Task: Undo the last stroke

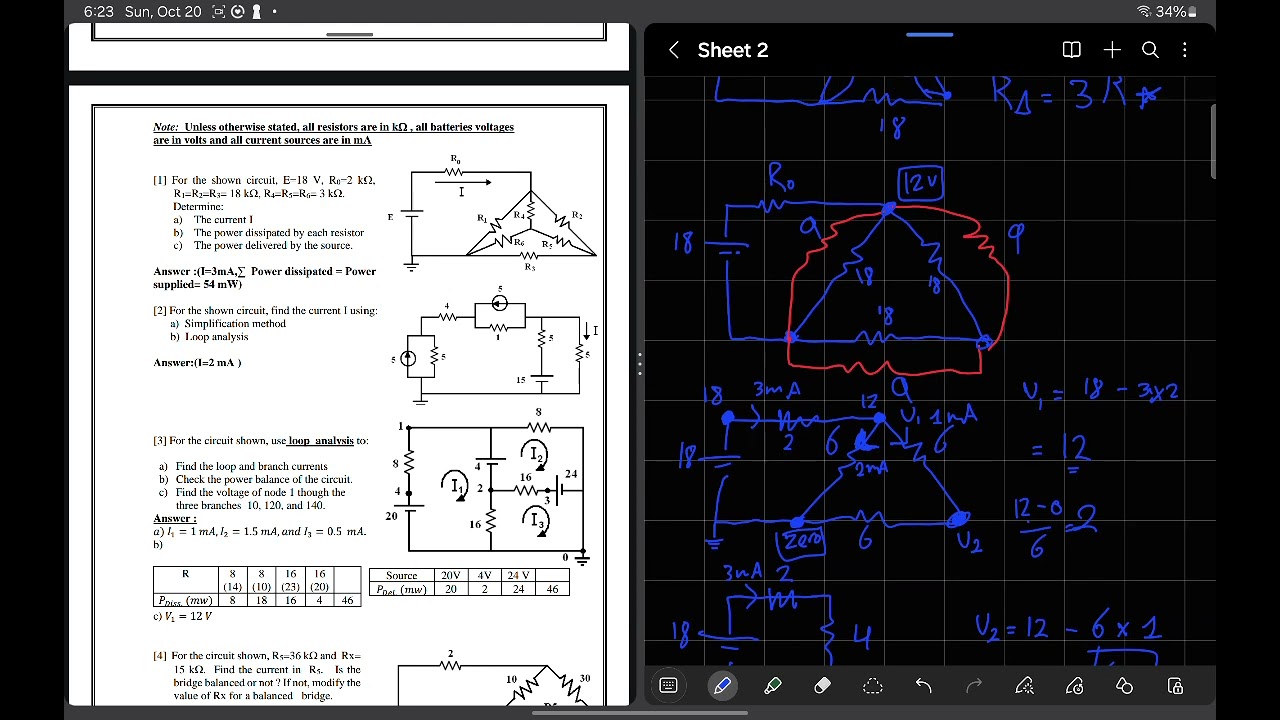Action: (923, 685)
